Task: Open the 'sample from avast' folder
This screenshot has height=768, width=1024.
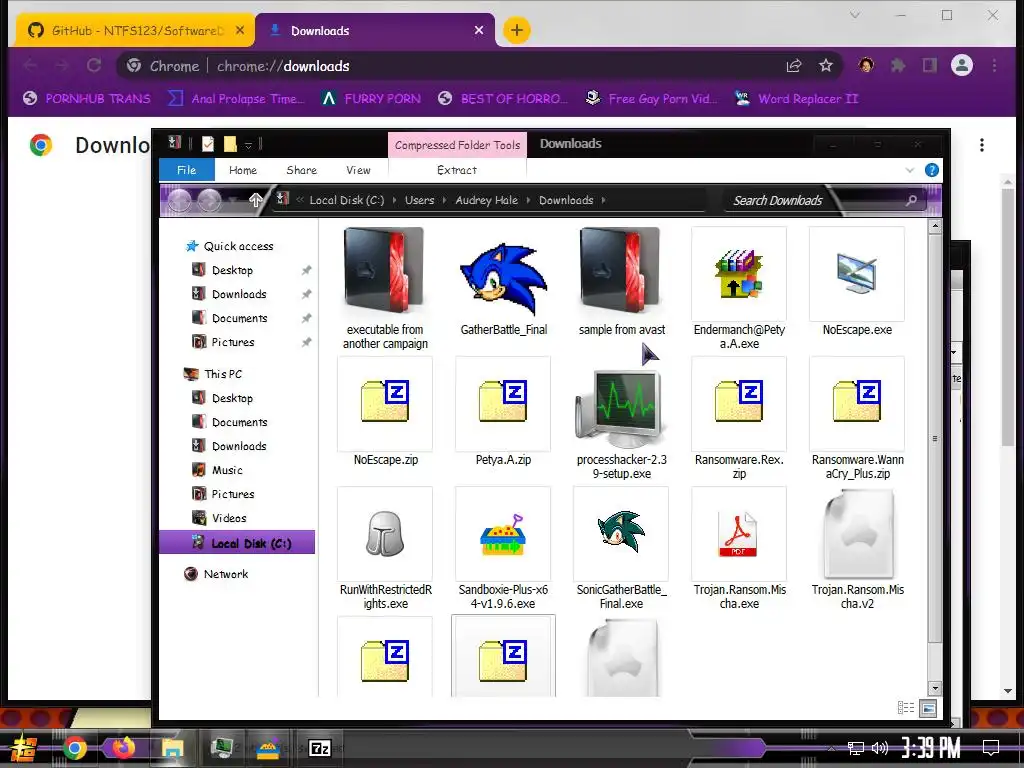Action: [x=621, y=282]
